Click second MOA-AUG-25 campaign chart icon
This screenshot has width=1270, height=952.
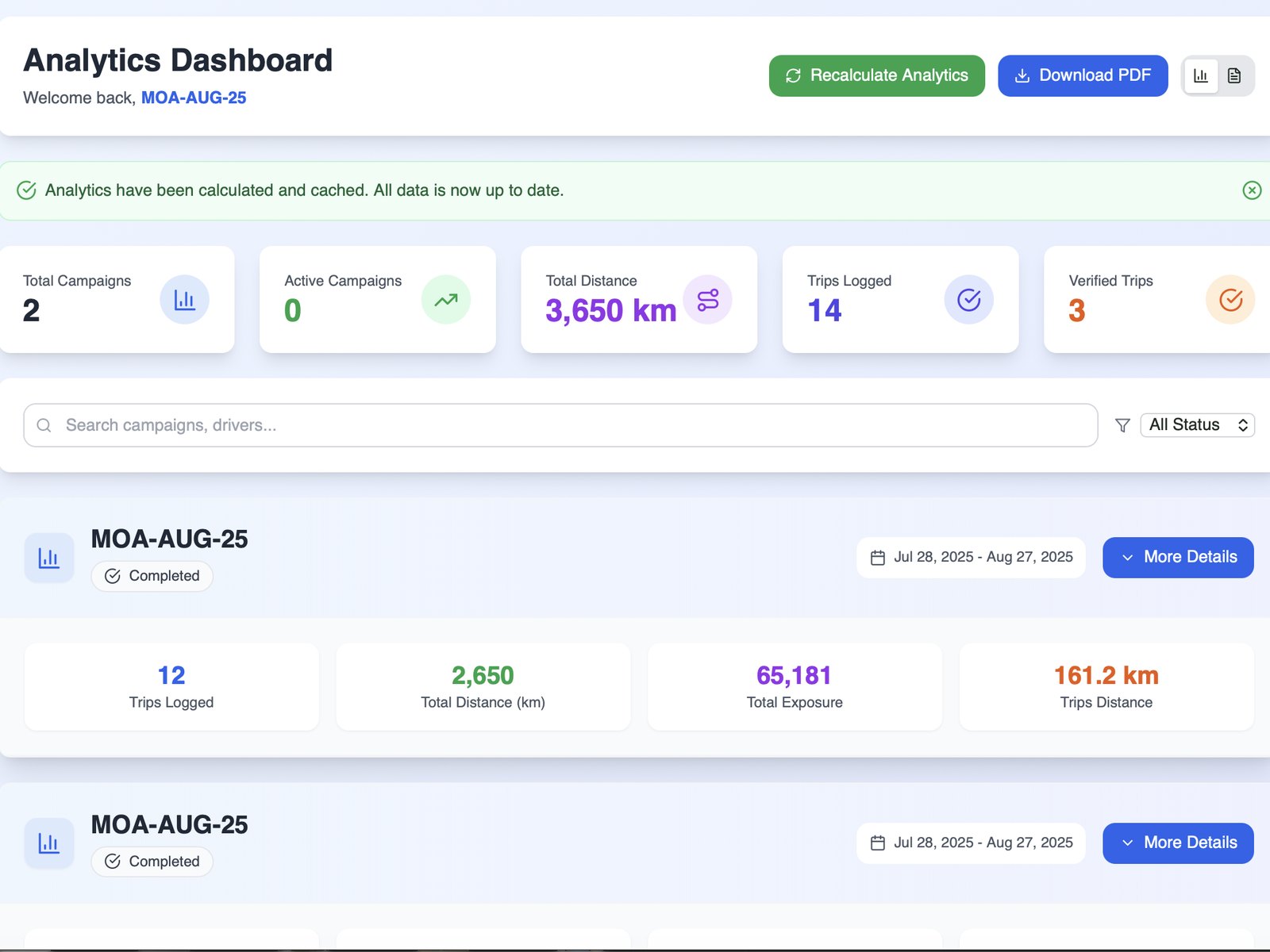point(49,843)
